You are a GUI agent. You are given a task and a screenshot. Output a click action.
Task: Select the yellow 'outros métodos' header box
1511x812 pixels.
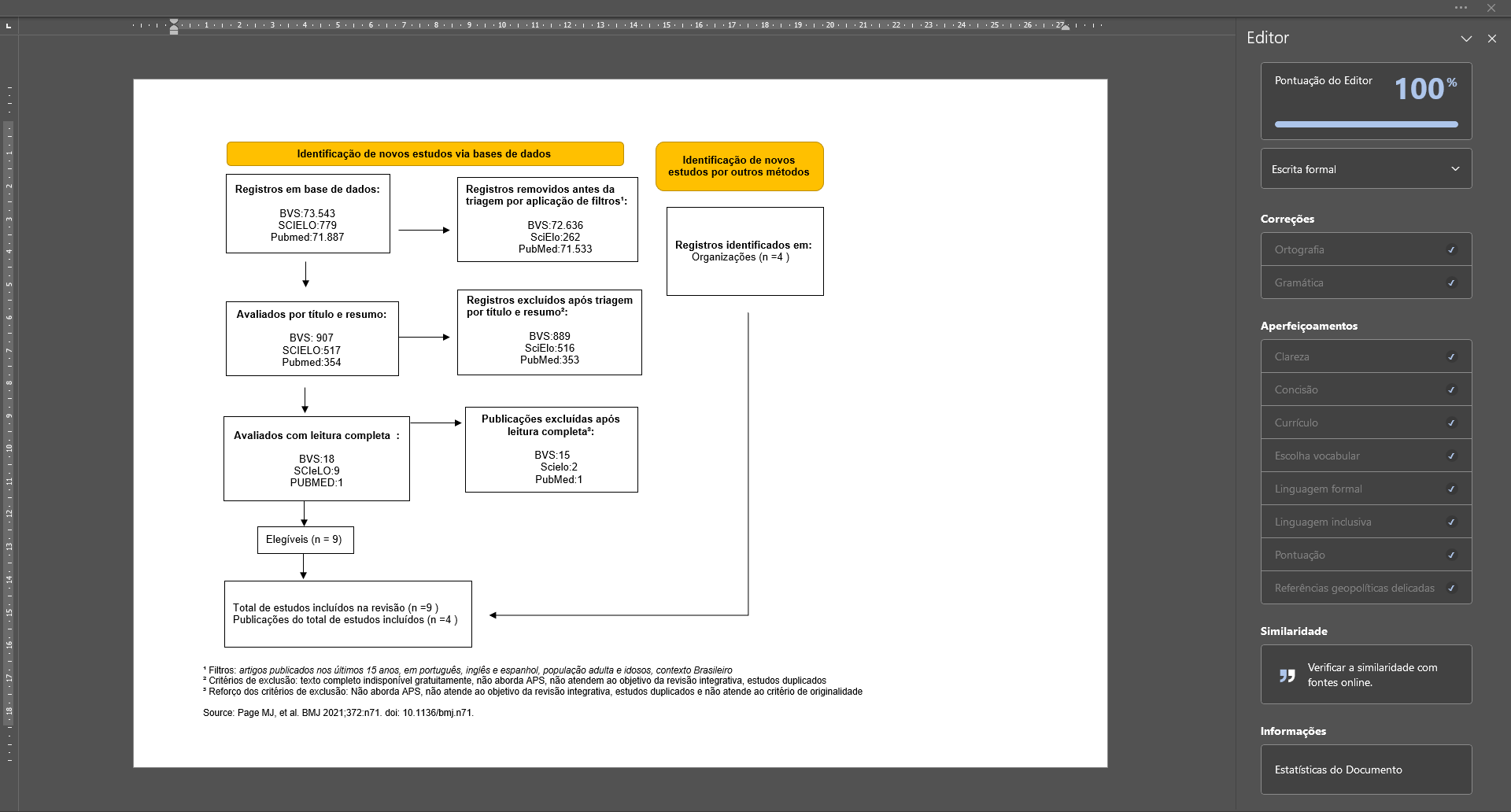tap(739, 166)
